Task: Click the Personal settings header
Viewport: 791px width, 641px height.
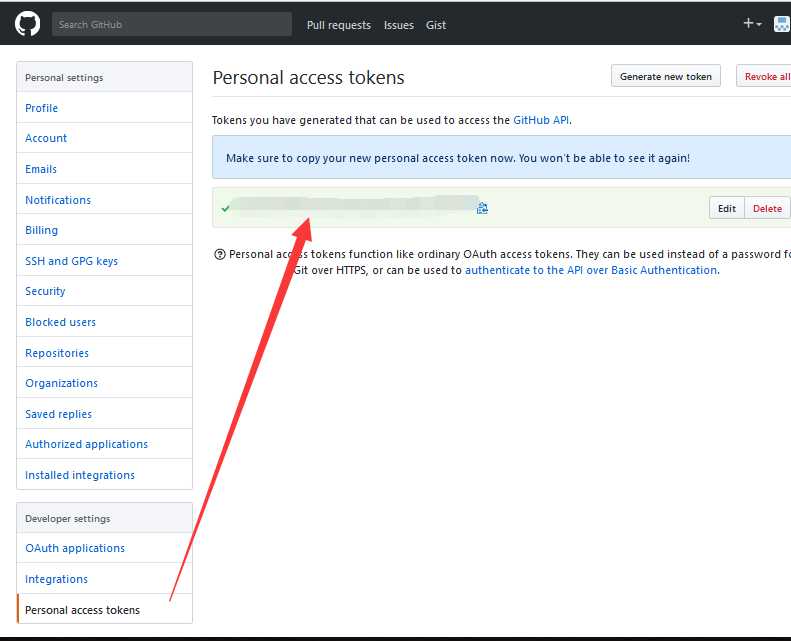Action: click(104, 77)
